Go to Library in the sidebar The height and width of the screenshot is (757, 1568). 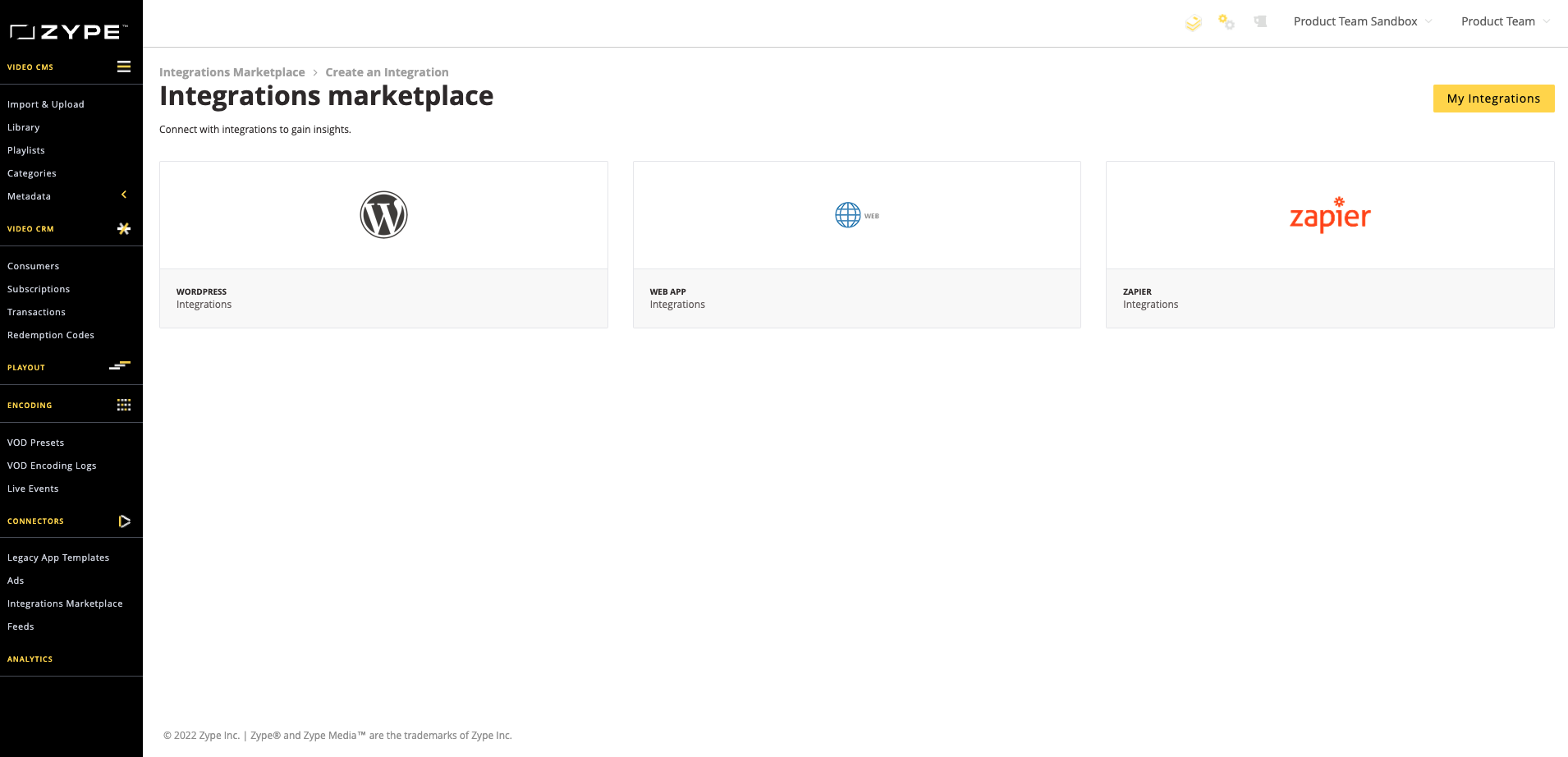point(24,127)
